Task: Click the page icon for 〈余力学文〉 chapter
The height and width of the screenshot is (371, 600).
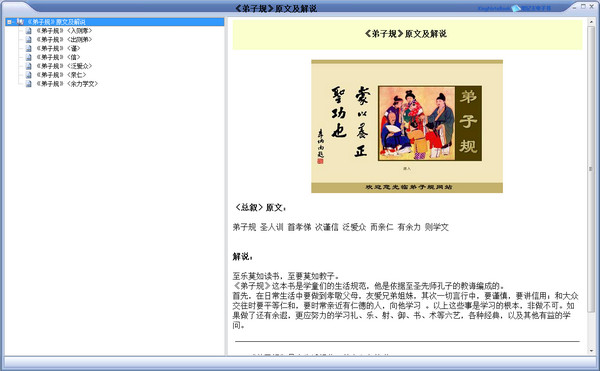Action: pos(29,83)
